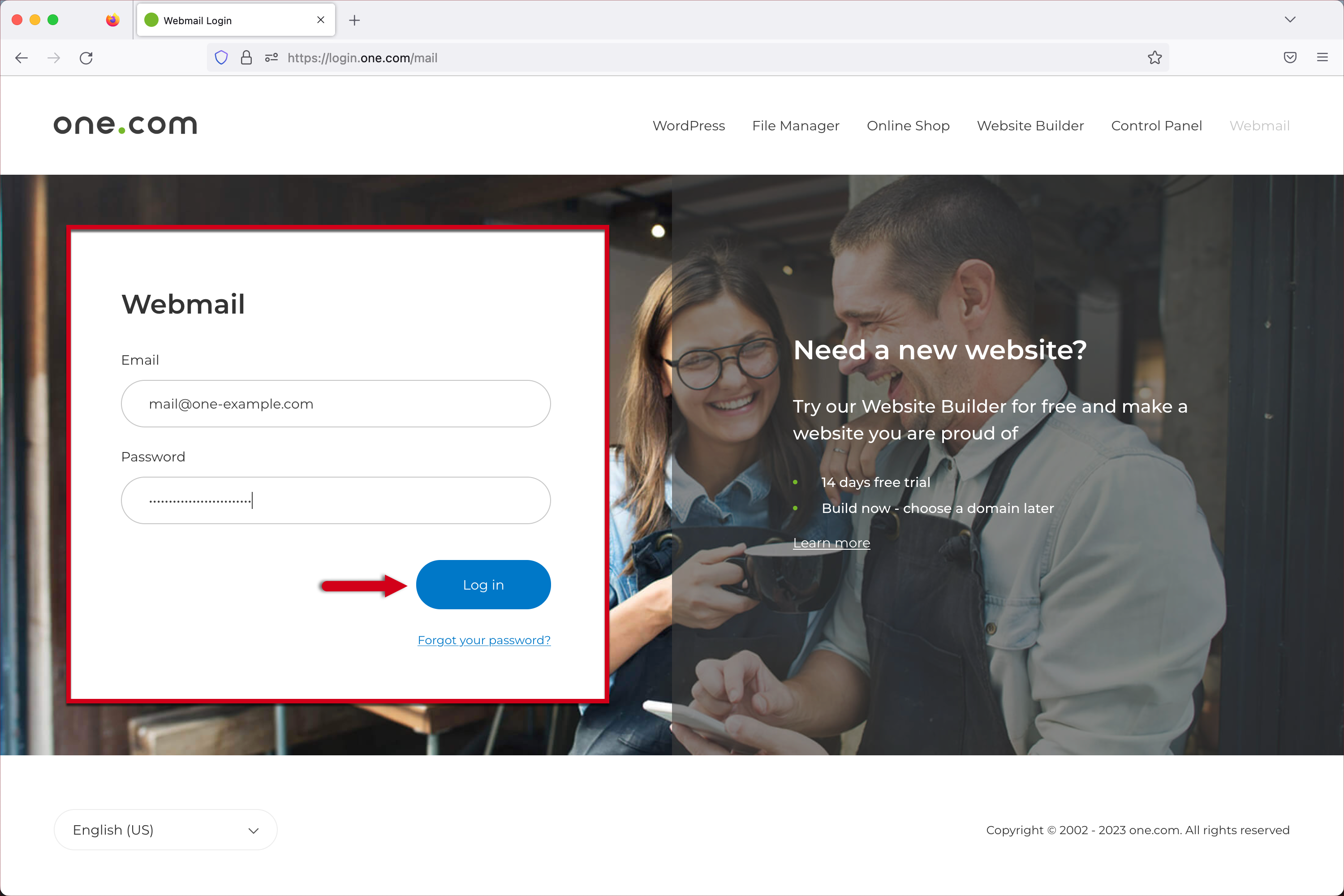Select the Email input field

point(336,403)
